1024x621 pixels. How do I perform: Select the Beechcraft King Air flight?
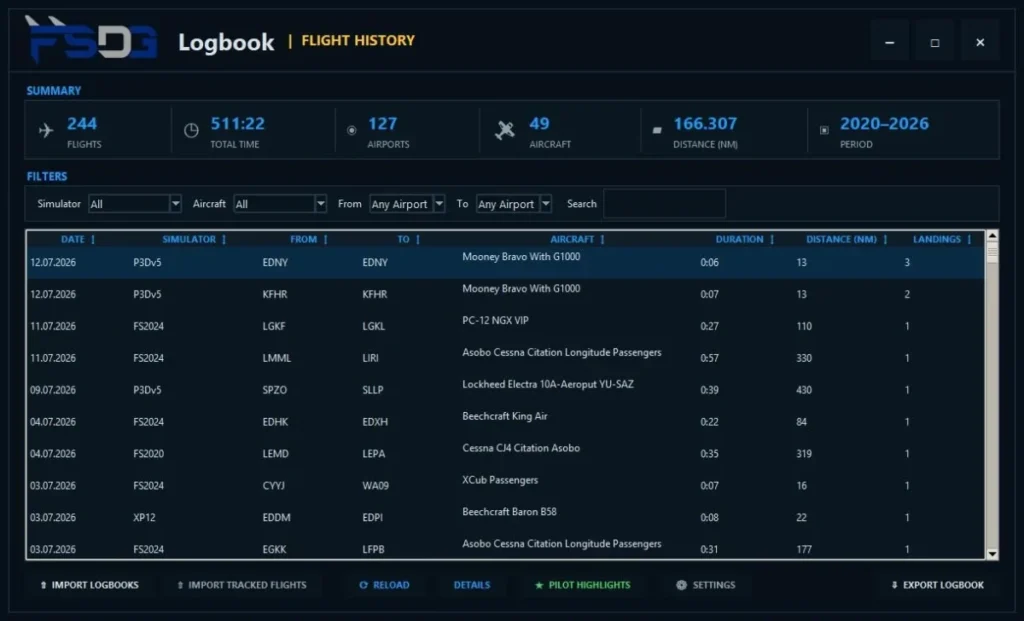click(505, 422)
